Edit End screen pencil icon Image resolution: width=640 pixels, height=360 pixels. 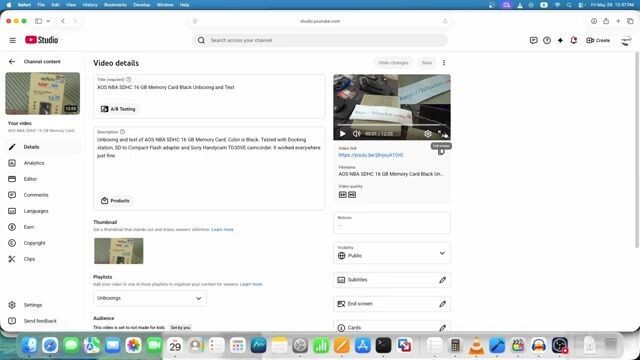pyautogui.click(x=442, y=304)
